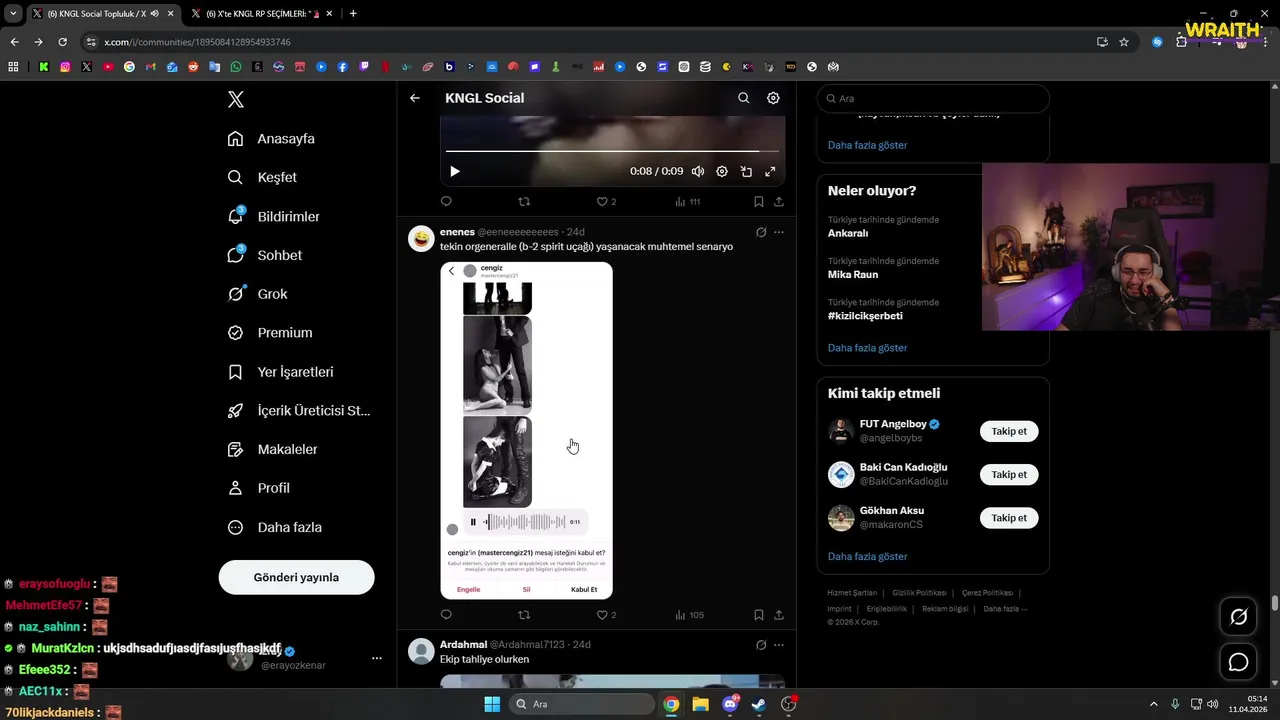Expand the video to fullscreen
This screenshot has width=1280, height=720.
[x=770, y=171]
